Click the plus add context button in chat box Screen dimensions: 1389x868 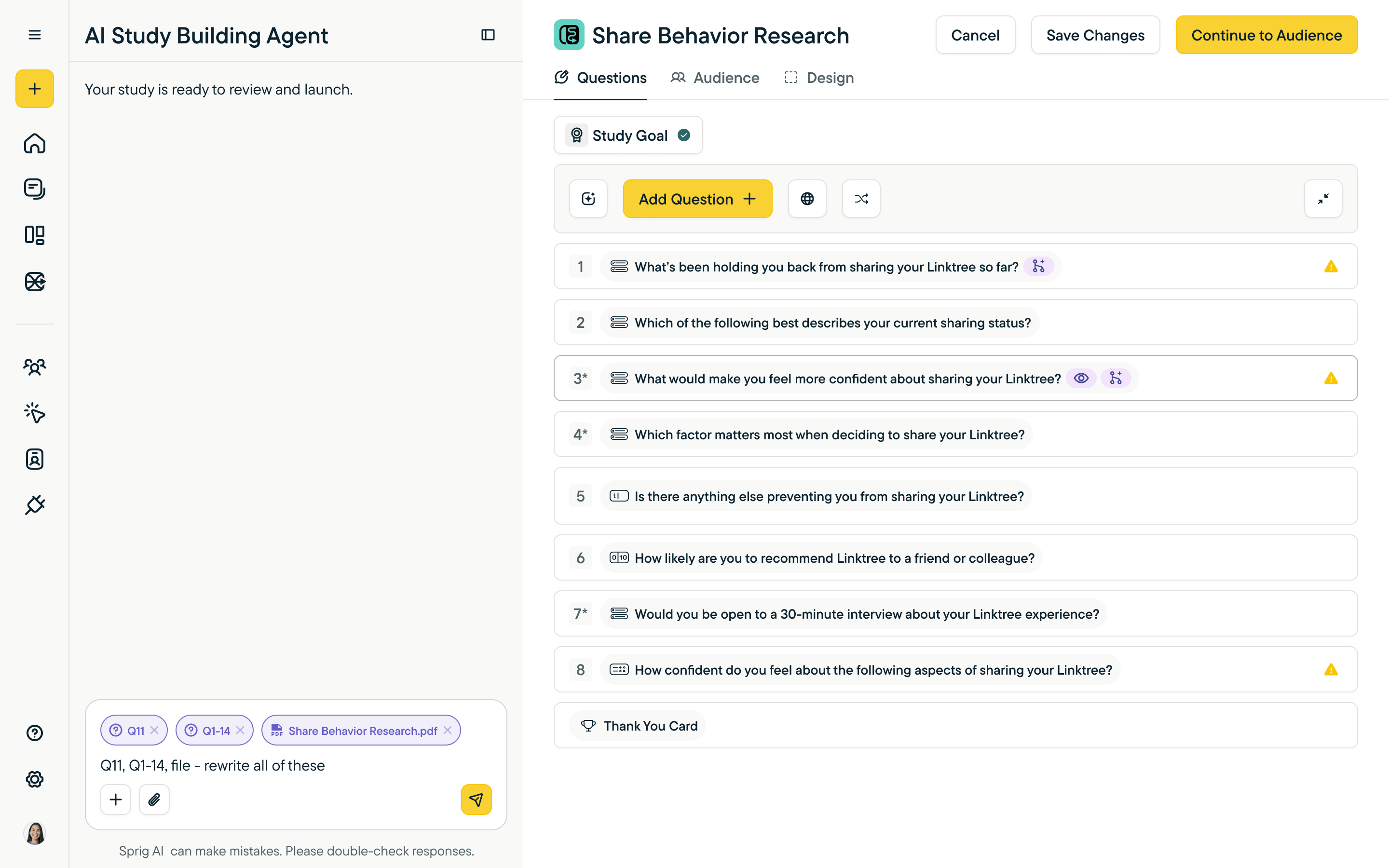[115, 799]
